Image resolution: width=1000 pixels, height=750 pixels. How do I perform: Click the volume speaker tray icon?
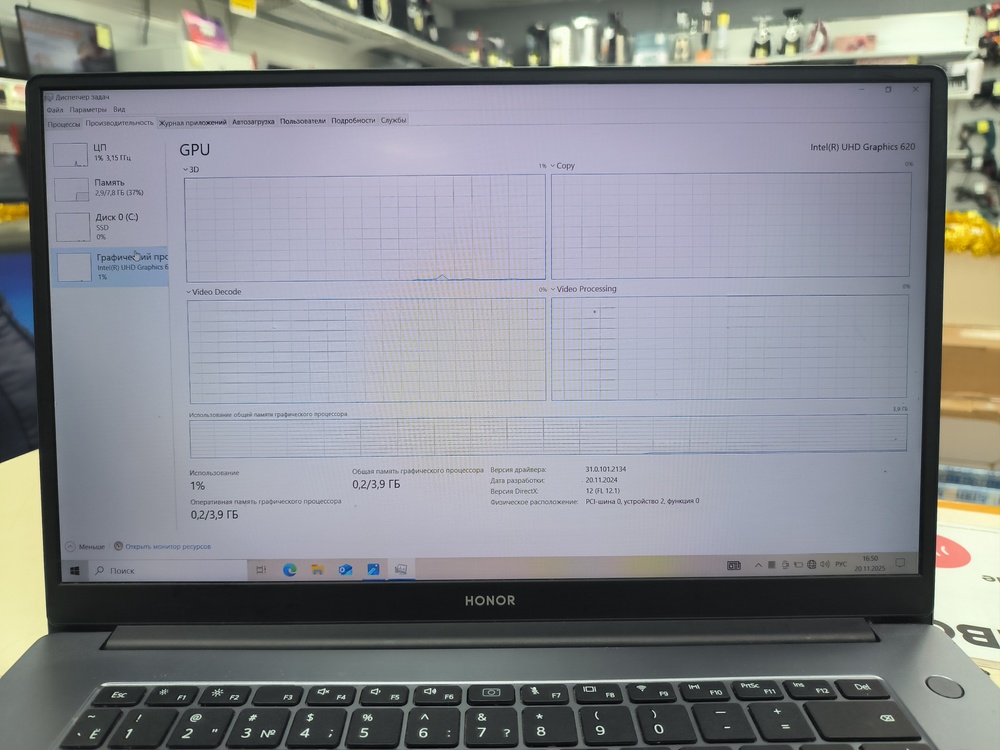pos(824,567)
